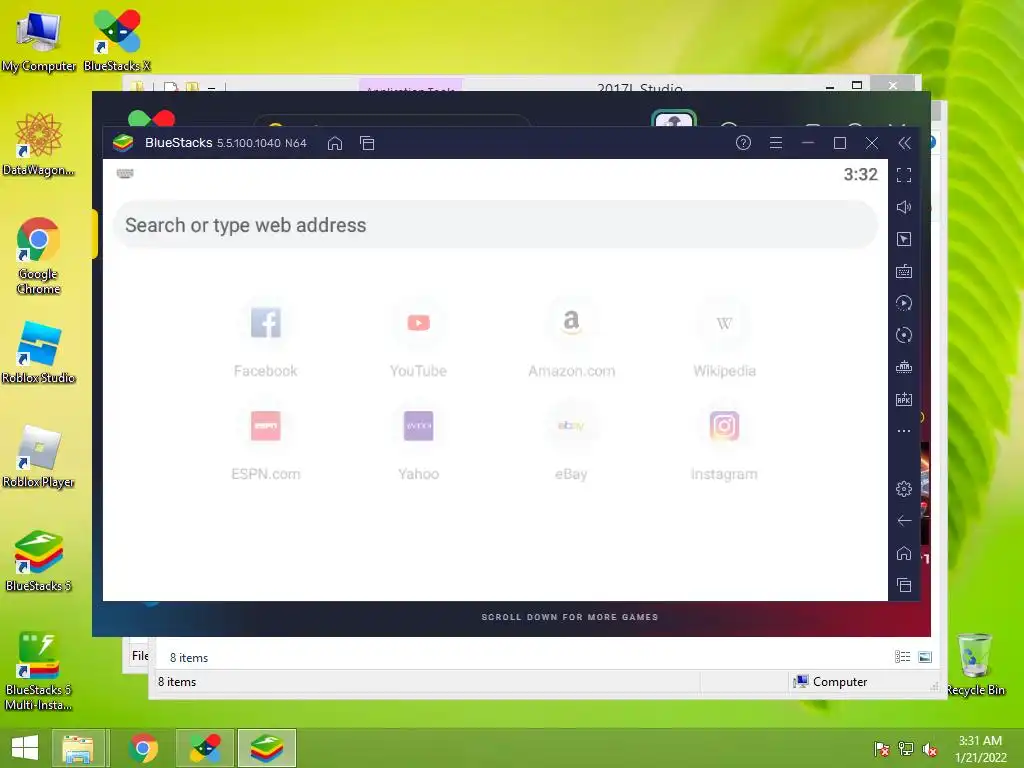Select the DataWagon desktop shortcut
Screen dimensions: 1024x768
39,145
